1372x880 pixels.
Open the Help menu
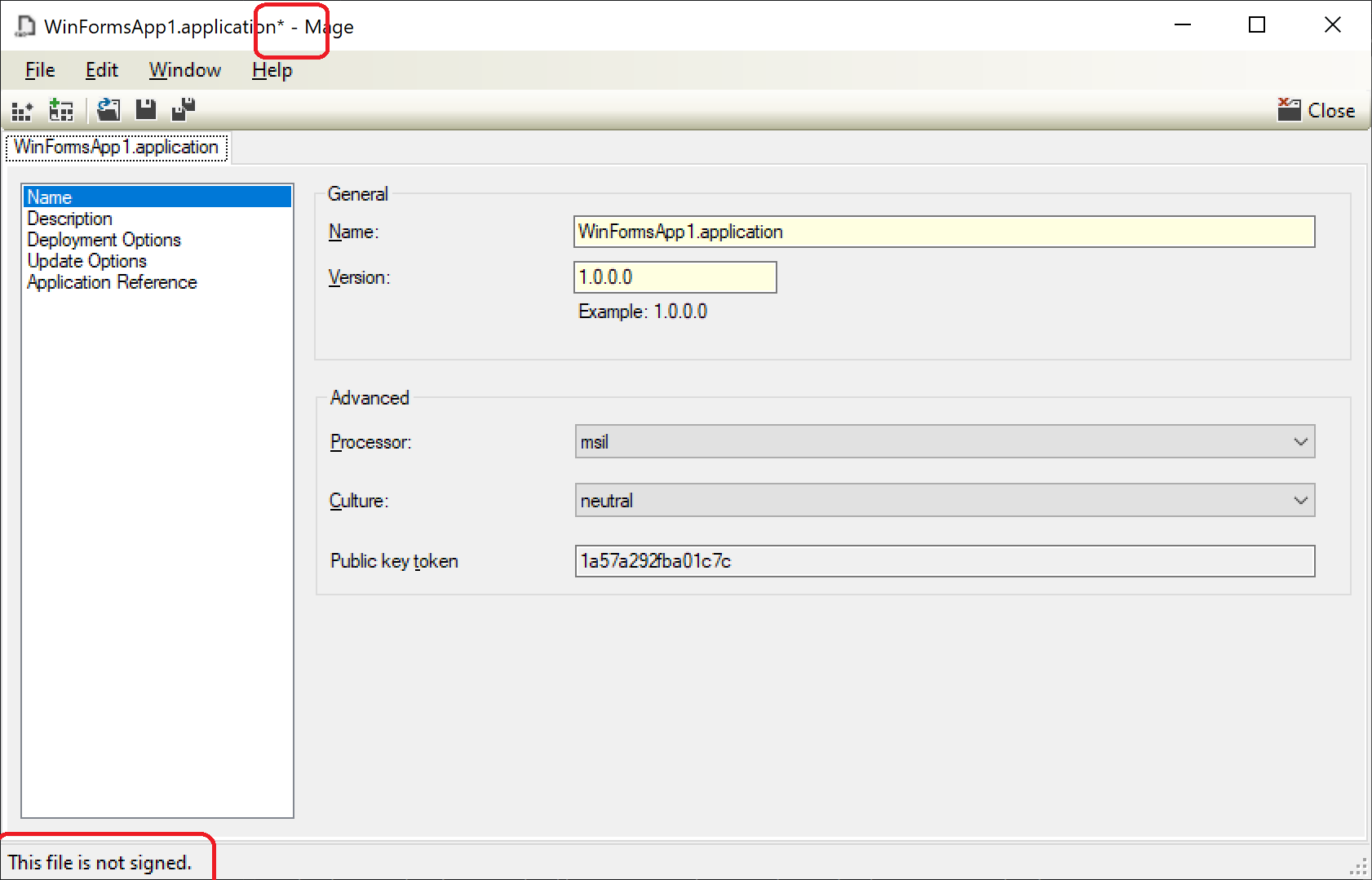(271, 70)
